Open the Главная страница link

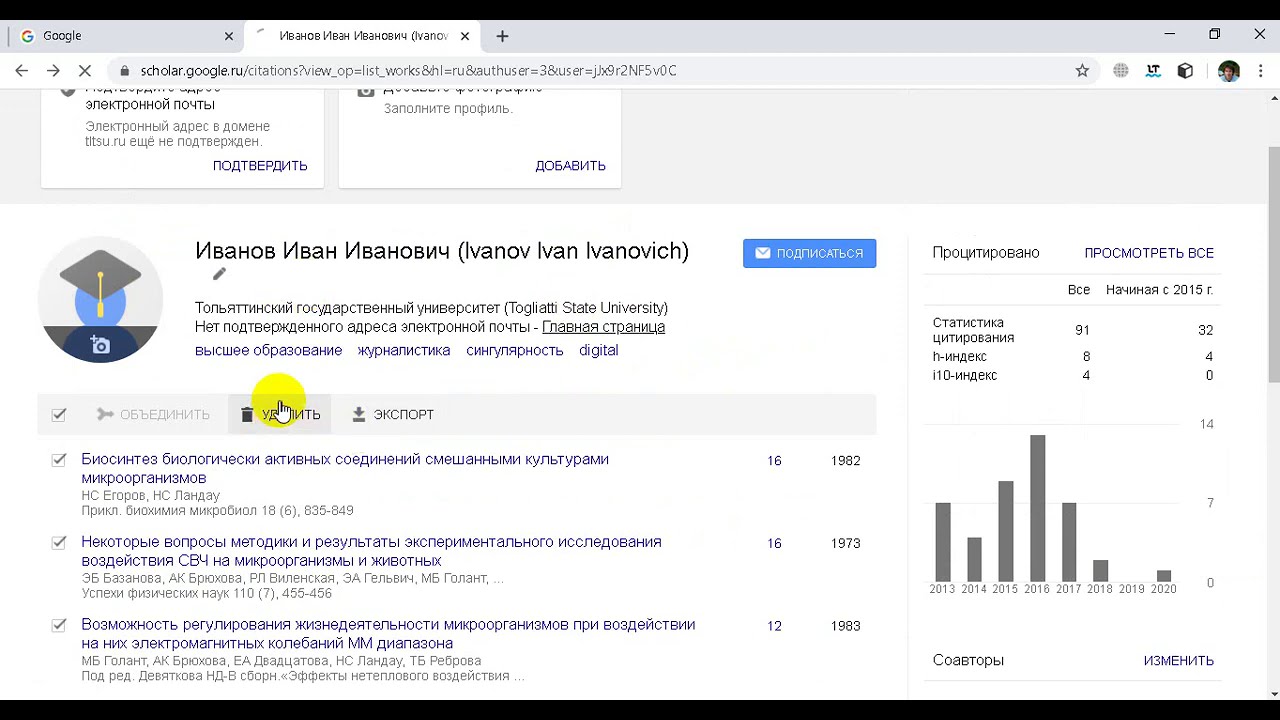(603, 327)
